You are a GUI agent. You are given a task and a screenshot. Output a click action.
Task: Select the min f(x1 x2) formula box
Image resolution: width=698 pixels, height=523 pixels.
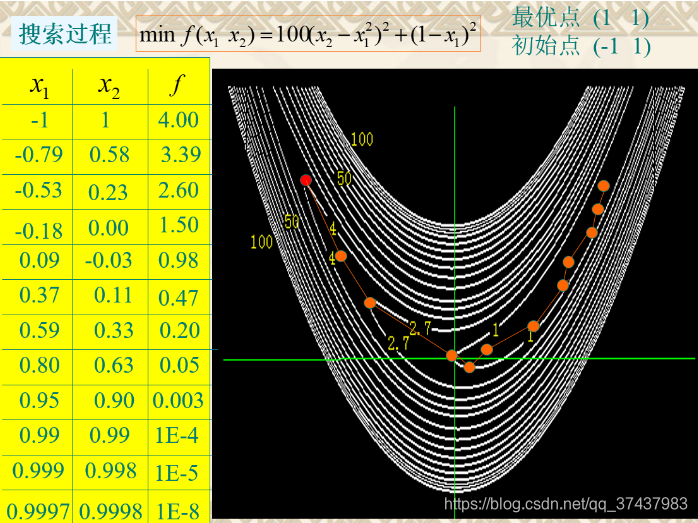(x=308, y=34)
